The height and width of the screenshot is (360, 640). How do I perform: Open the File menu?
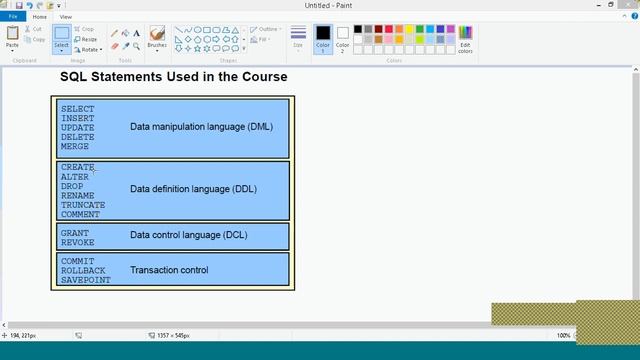coord(13,16)
